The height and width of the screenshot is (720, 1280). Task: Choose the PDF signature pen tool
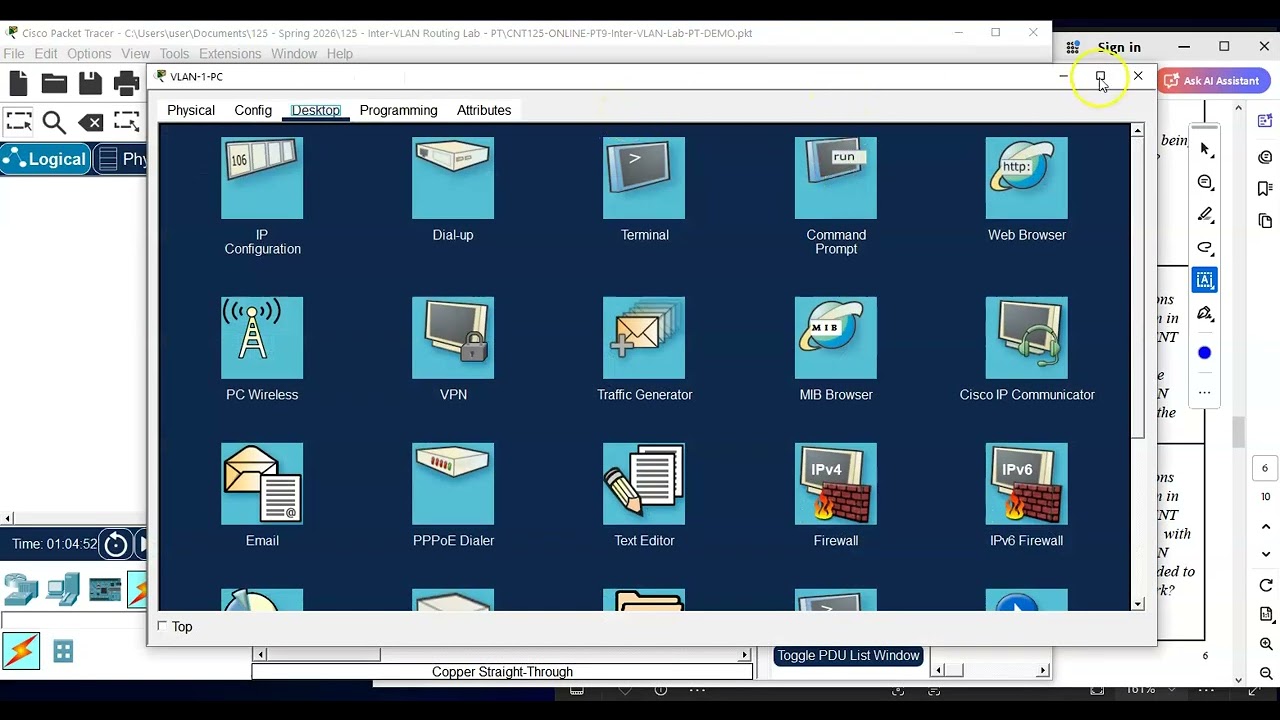point(1205,314)
